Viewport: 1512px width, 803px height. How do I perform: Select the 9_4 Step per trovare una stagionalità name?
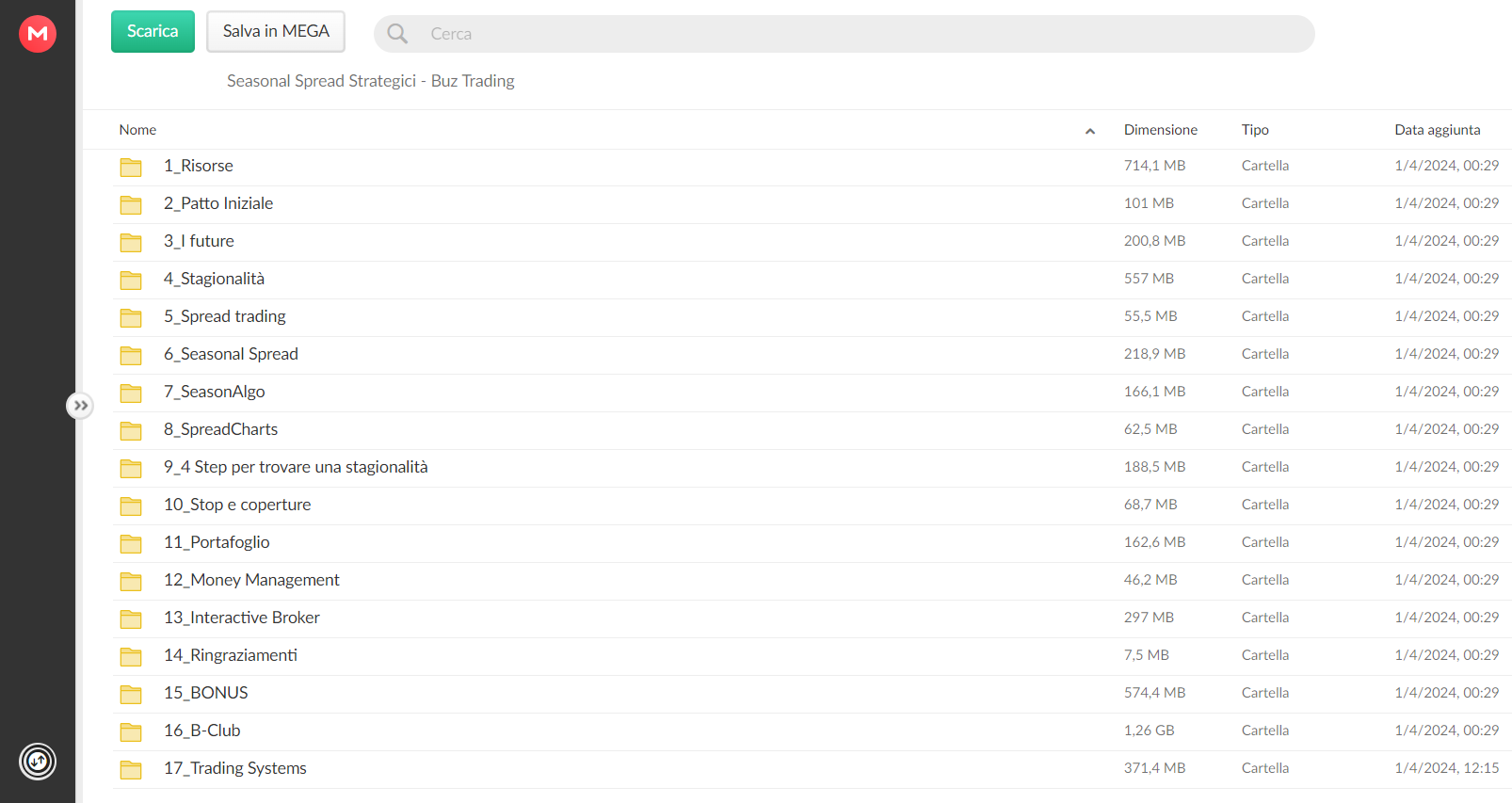(296, 467)
